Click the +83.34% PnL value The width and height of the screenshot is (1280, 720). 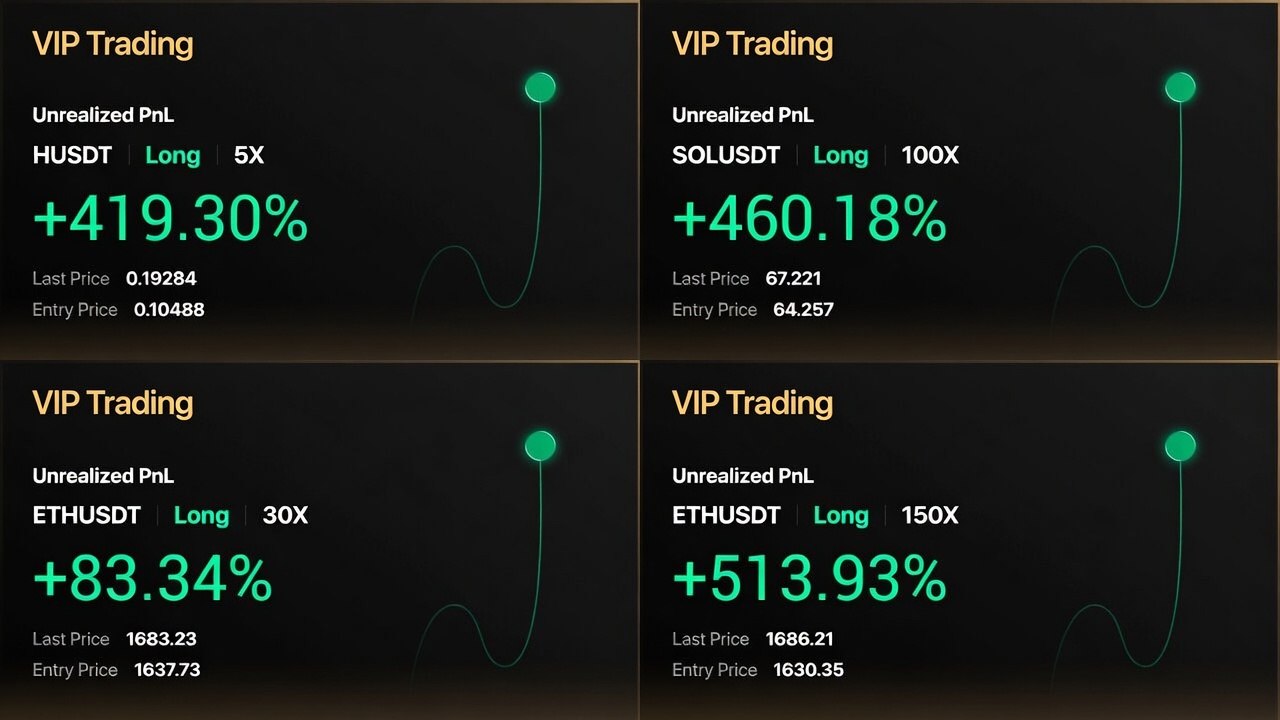coord(152,578)
